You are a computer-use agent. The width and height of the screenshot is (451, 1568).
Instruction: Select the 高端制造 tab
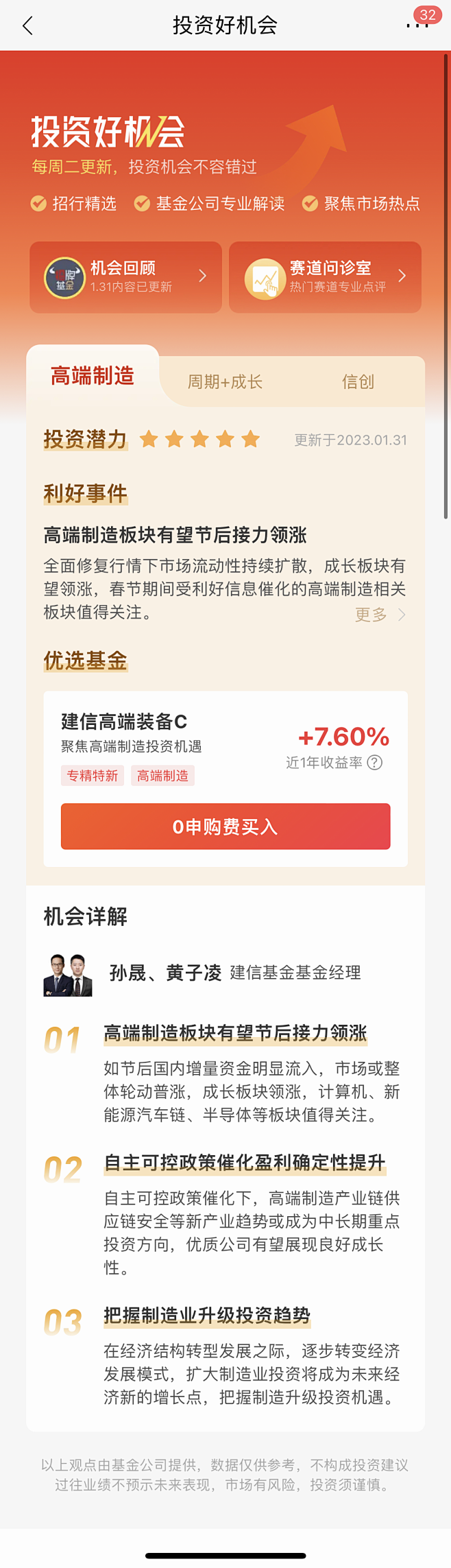(93, 376)
